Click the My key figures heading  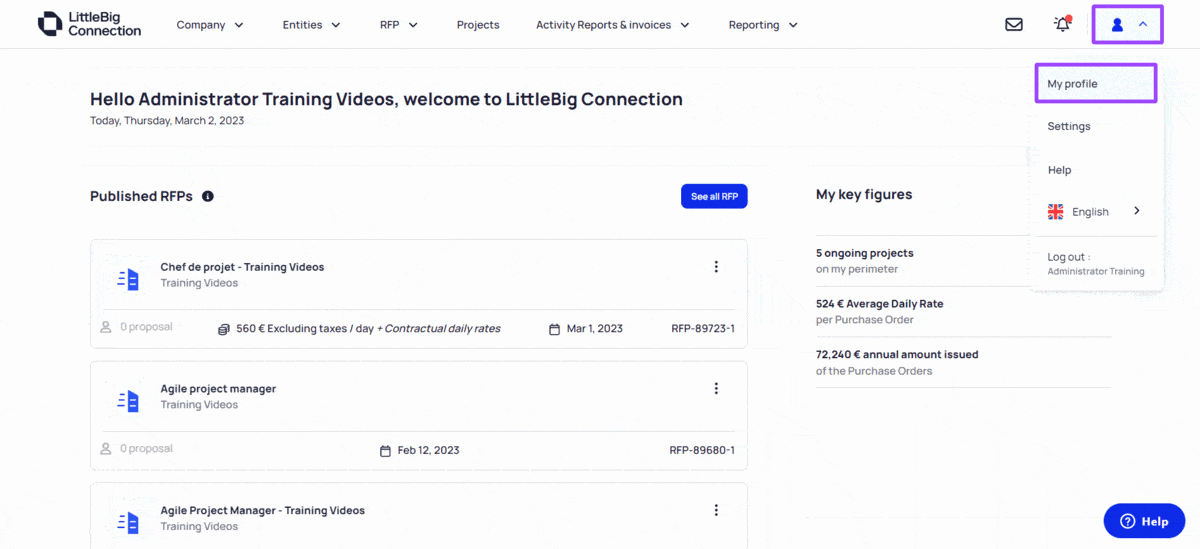click(864, 195)
